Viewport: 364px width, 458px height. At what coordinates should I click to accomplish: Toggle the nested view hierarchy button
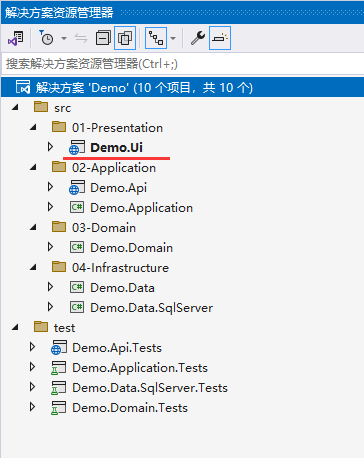pos(156,38)
